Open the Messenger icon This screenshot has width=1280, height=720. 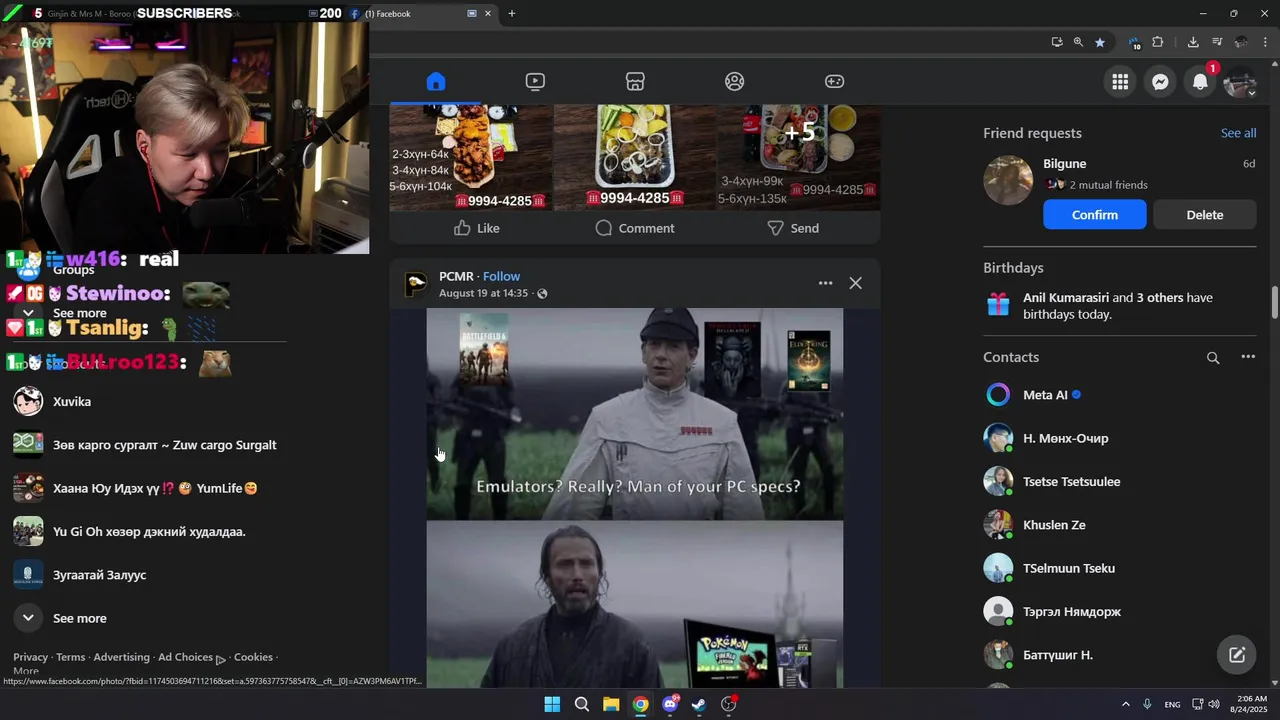(x=1160, y=82)
